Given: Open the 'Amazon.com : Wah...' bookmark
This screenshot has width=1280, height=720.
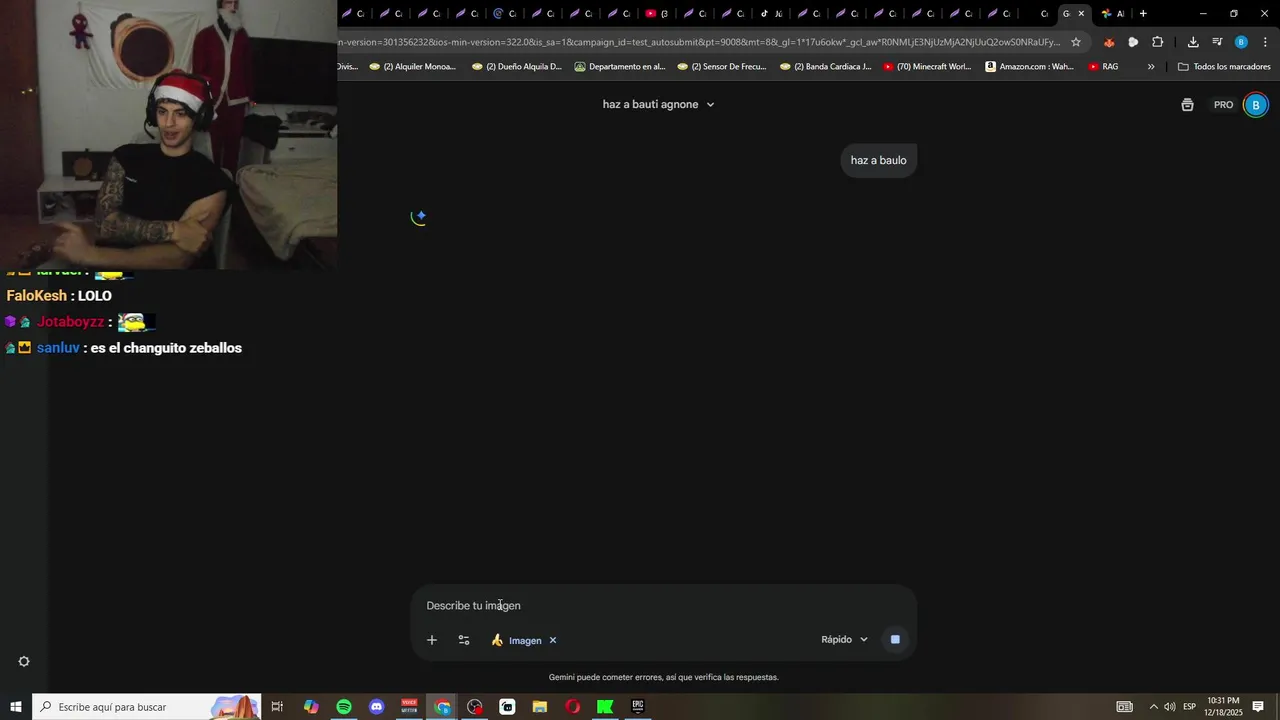Looking at the screenshot, I should (1030, 67).
